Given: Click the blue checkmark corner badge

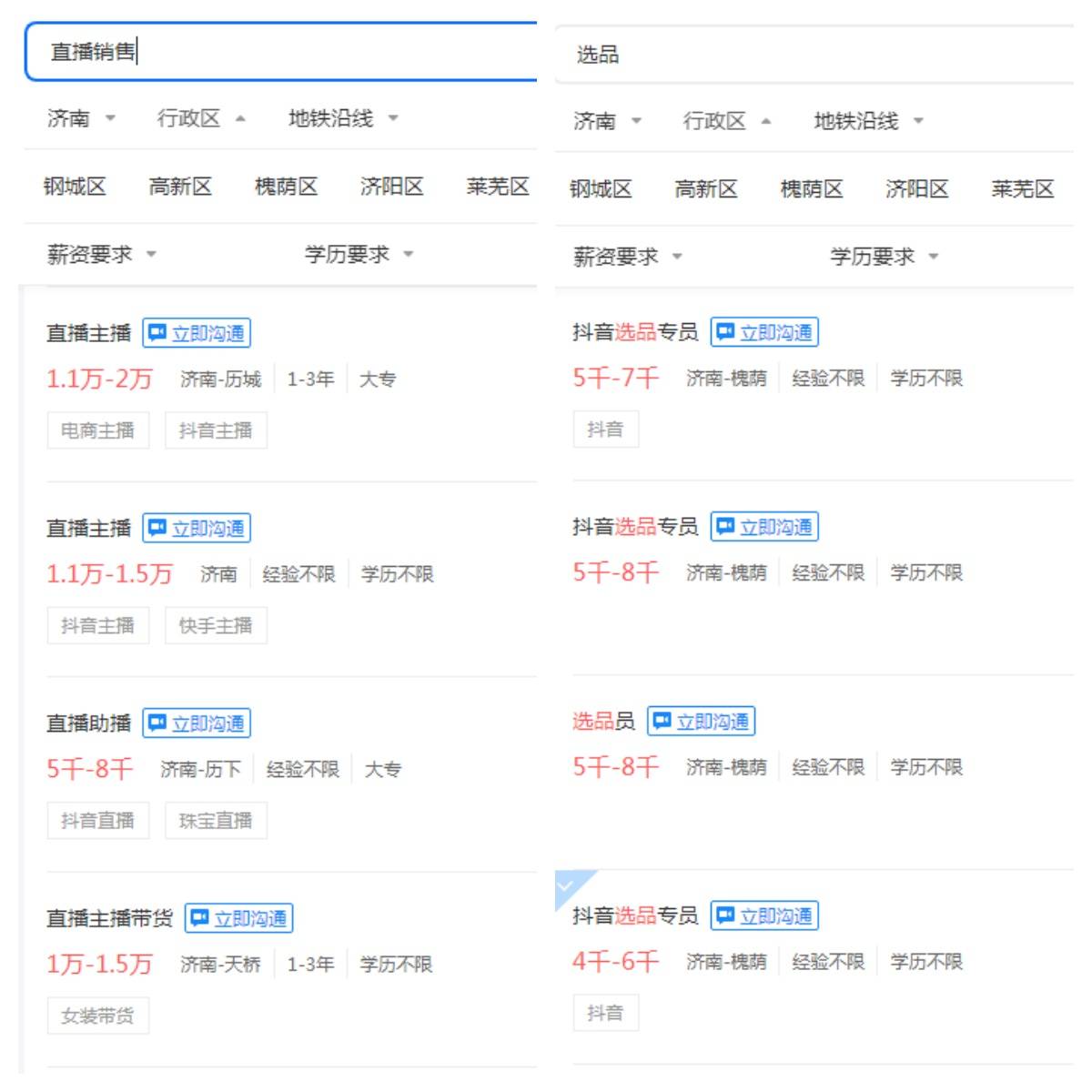Looking at the screenshot, I should click(x=568, y=885).
